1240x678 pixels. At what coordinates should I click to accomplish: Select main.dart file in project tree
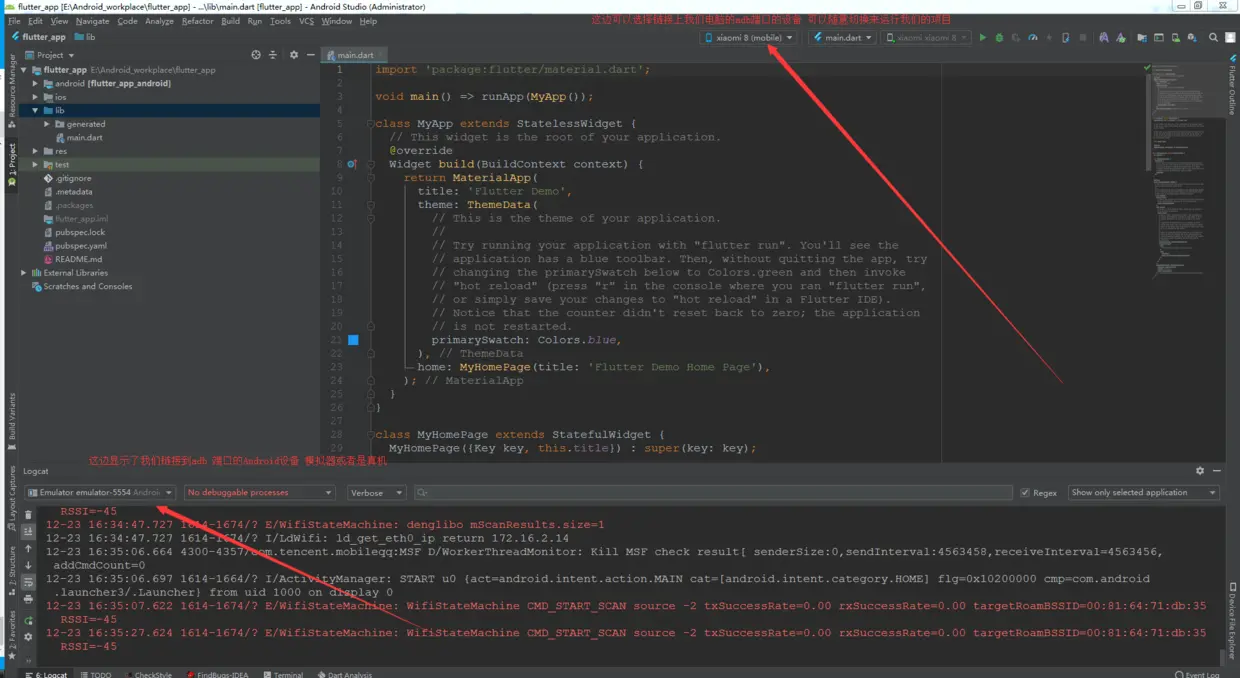tap(84, 138)
